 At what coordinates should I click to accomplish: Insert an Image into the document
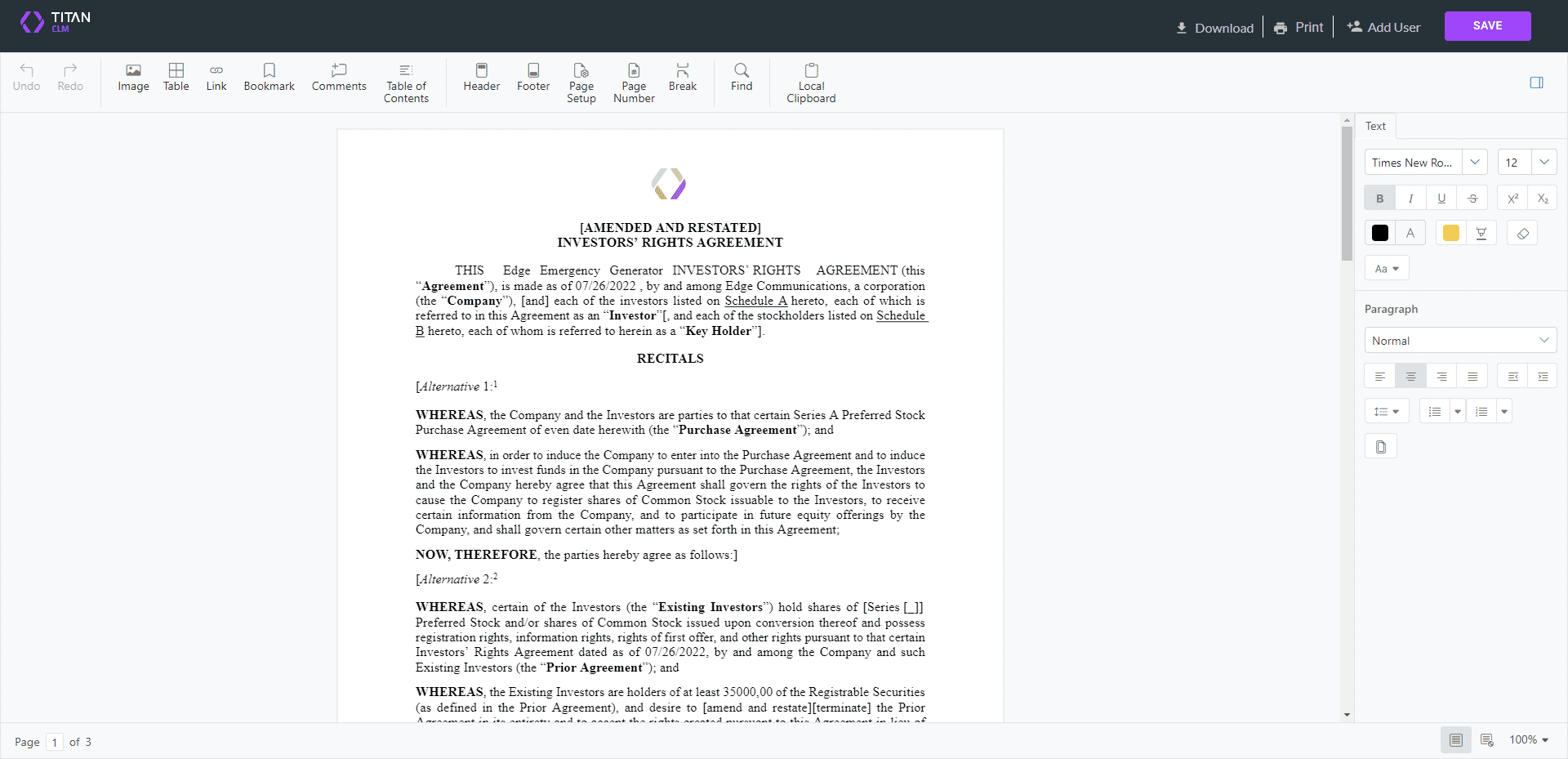click(x=133, y=78)
